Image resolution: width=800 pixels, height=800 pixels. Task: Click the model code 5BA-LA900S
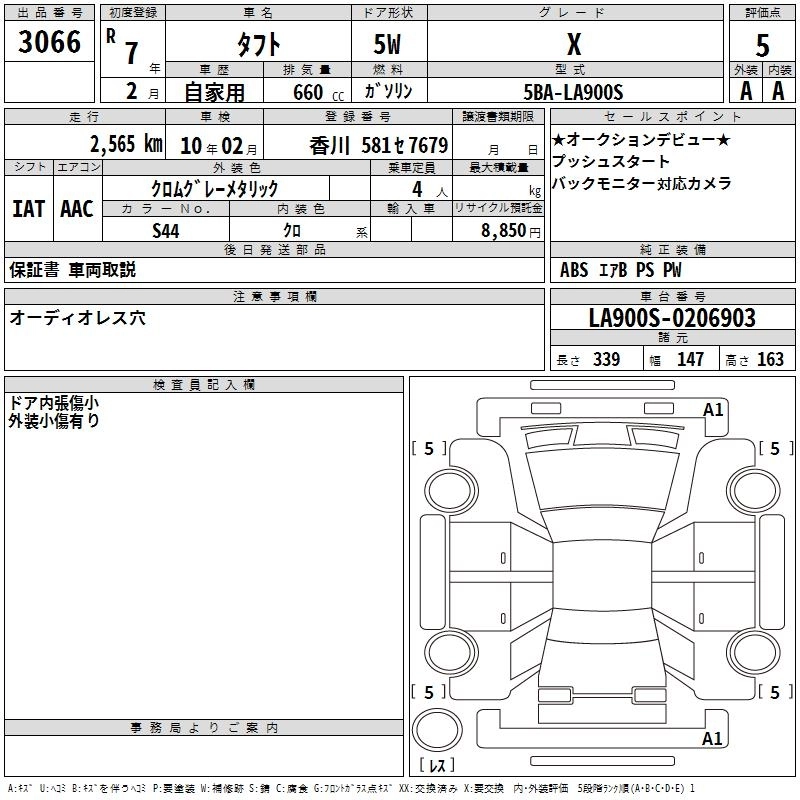(x=573, y=92)
